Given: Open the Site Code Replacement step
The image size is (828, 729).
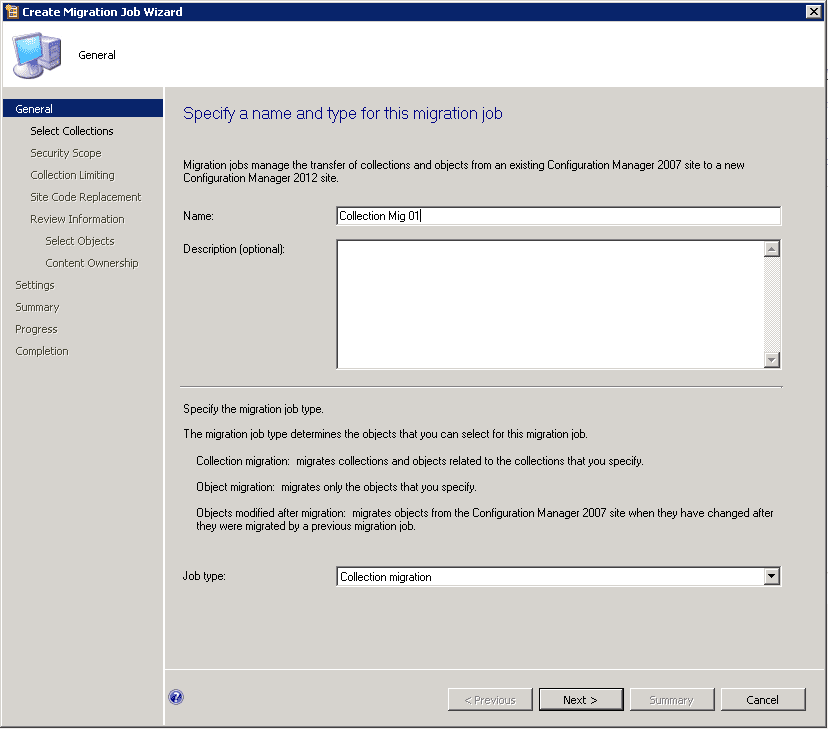Looking at the screenshot, I should click(x=86, y=197).
